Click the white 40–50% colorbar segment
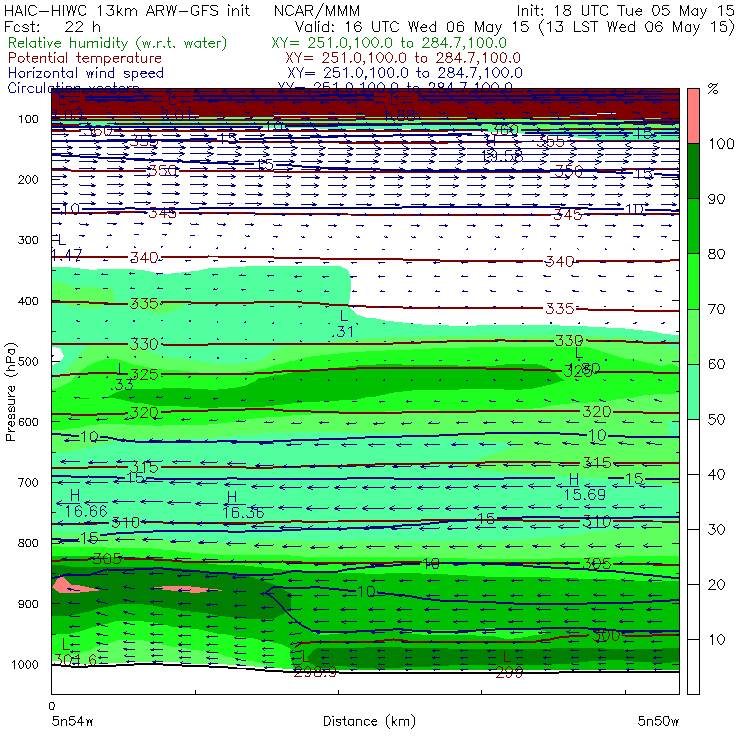 tap(693, 446)
